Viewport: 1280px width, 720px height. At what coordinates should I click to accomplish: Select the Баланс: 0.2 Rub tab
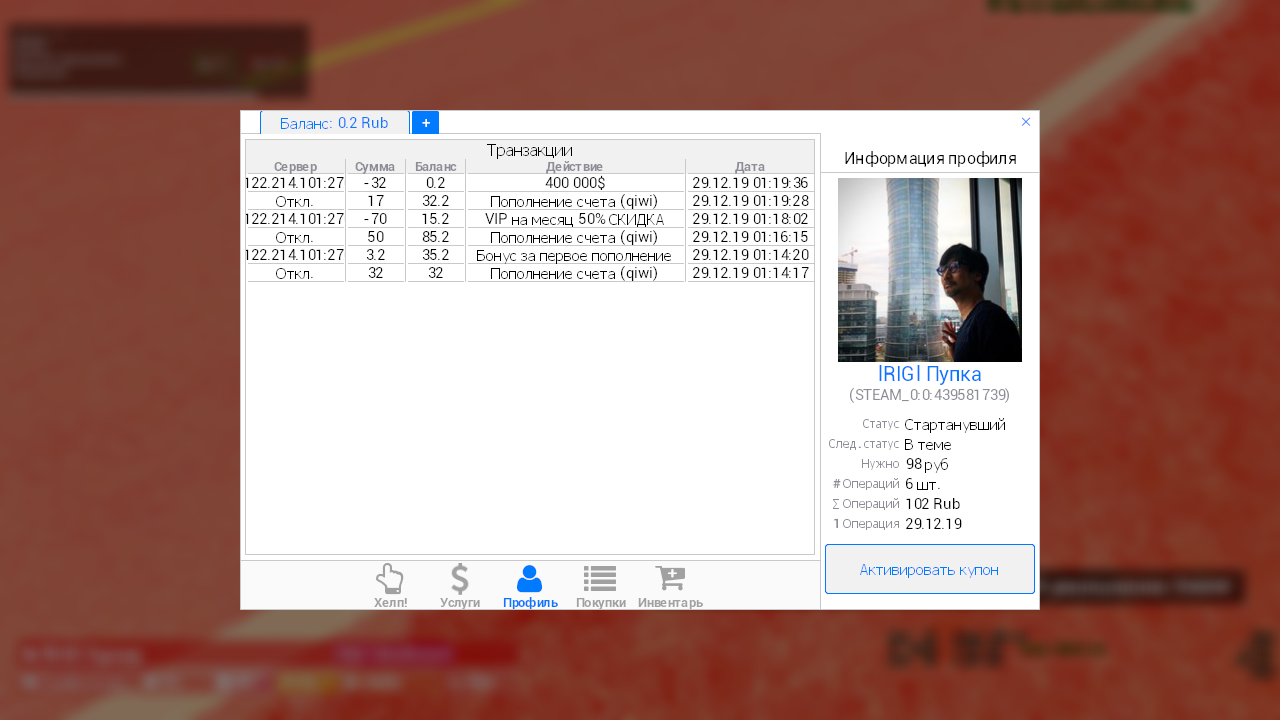pyautogui.click(x=334, y=123)
